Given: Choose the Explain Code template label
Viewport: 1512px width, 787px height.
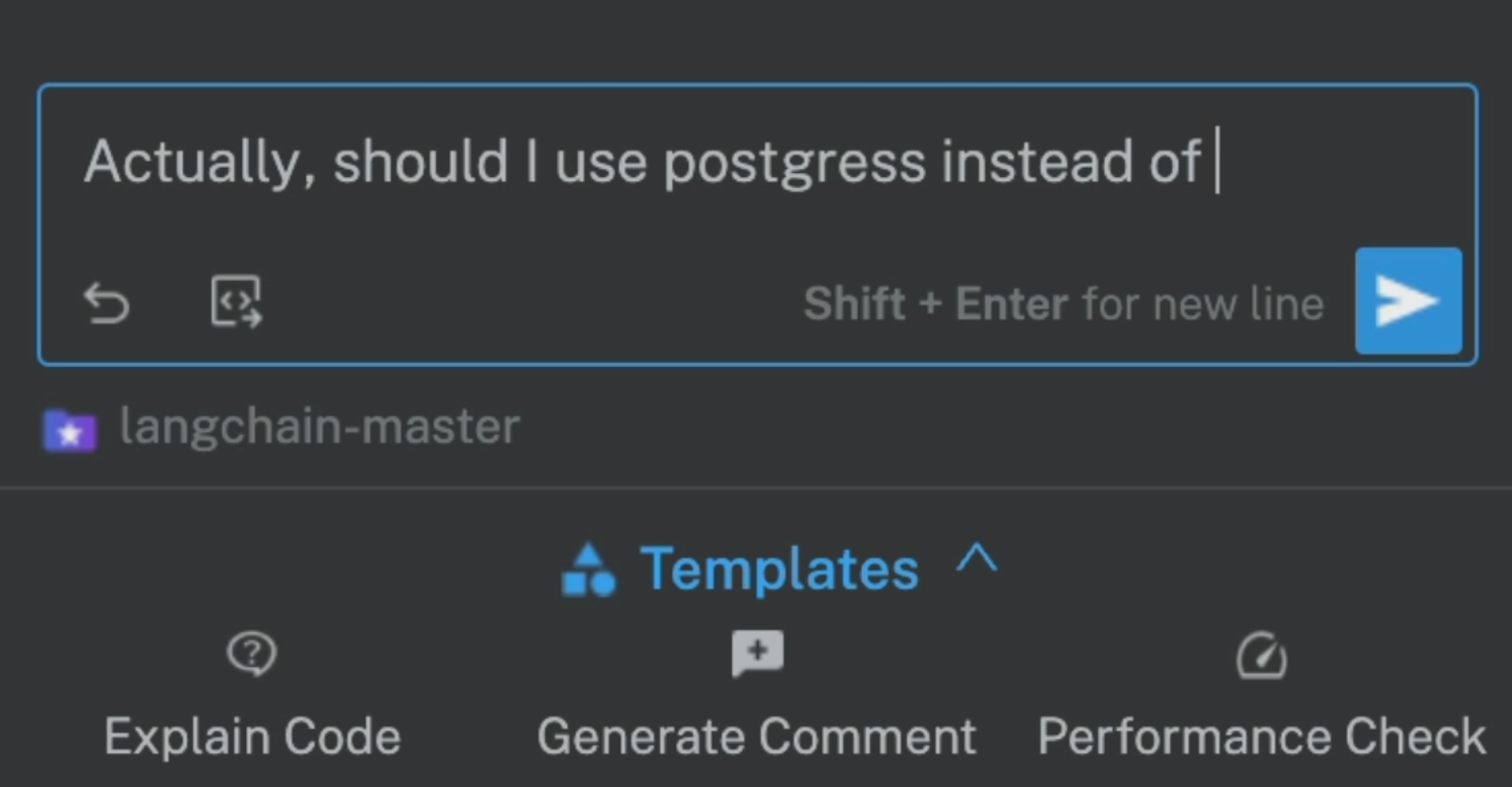Looking at the screenshot, I should click(252, 736).
